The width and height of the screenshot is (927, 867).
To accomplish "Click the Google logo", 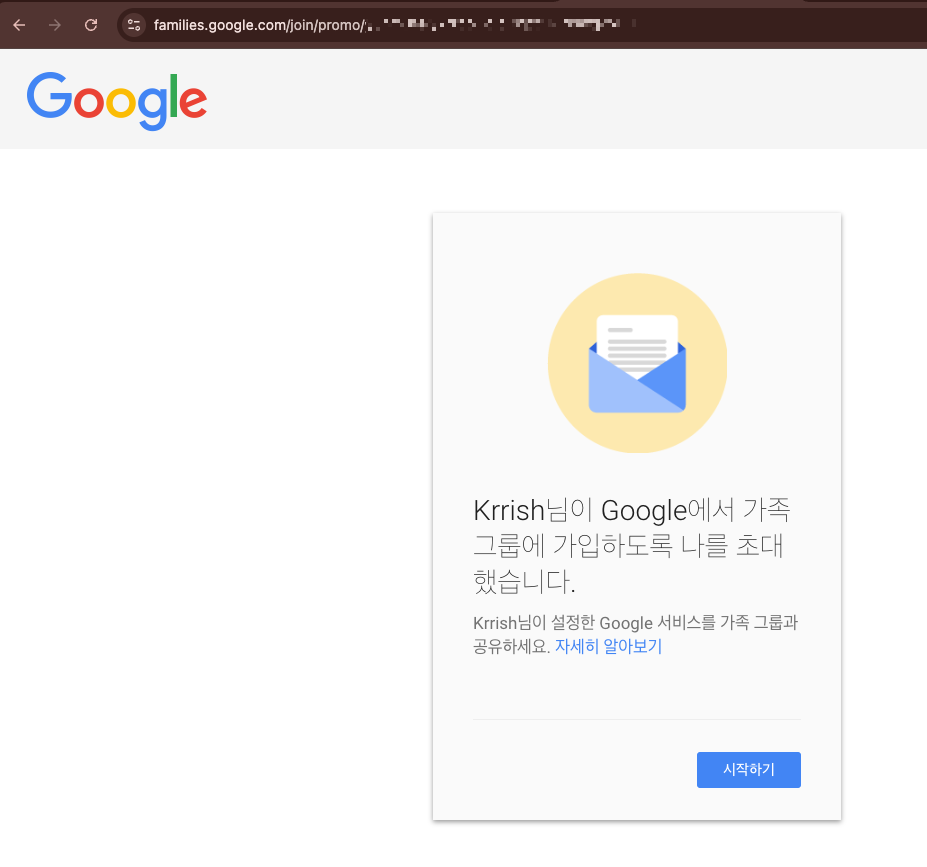I will pyautogui.click(x=117, y=100).
